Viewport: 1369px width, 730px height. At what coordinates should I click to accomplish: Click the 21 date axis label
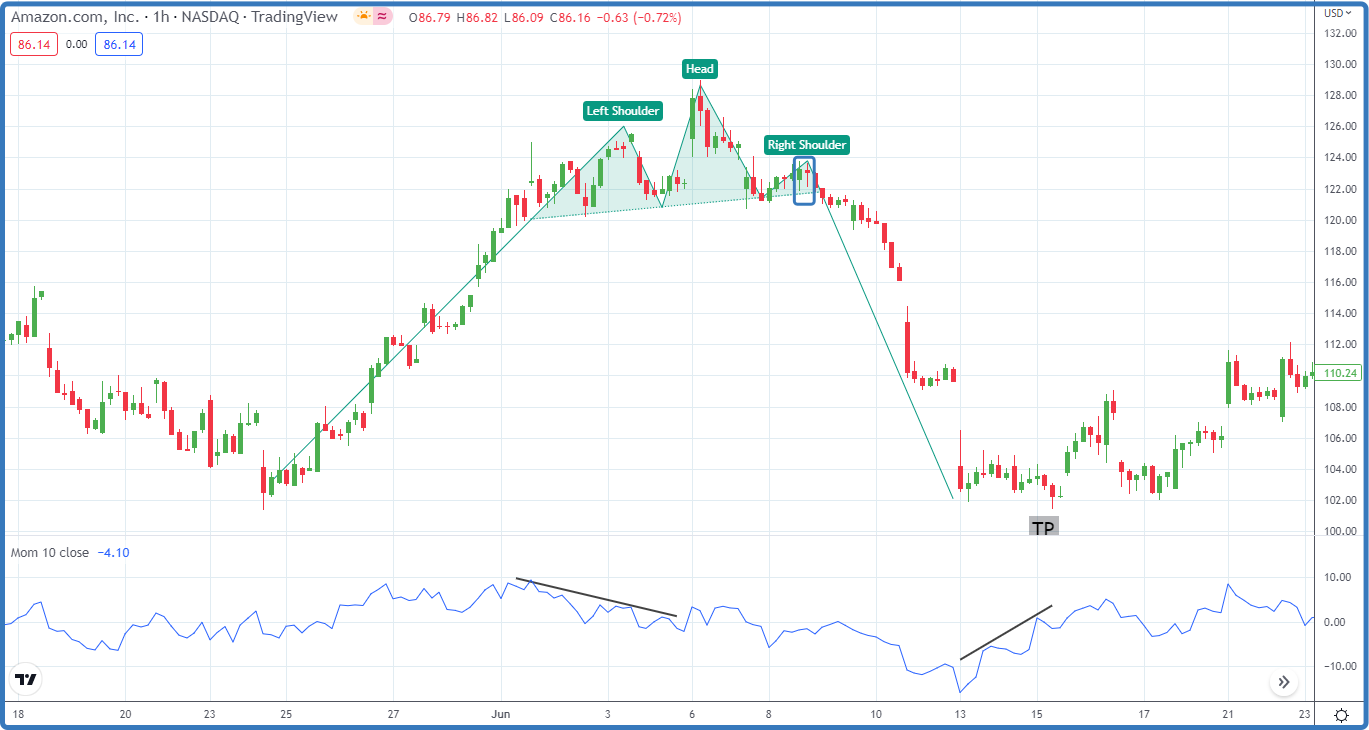point(1228,714)
